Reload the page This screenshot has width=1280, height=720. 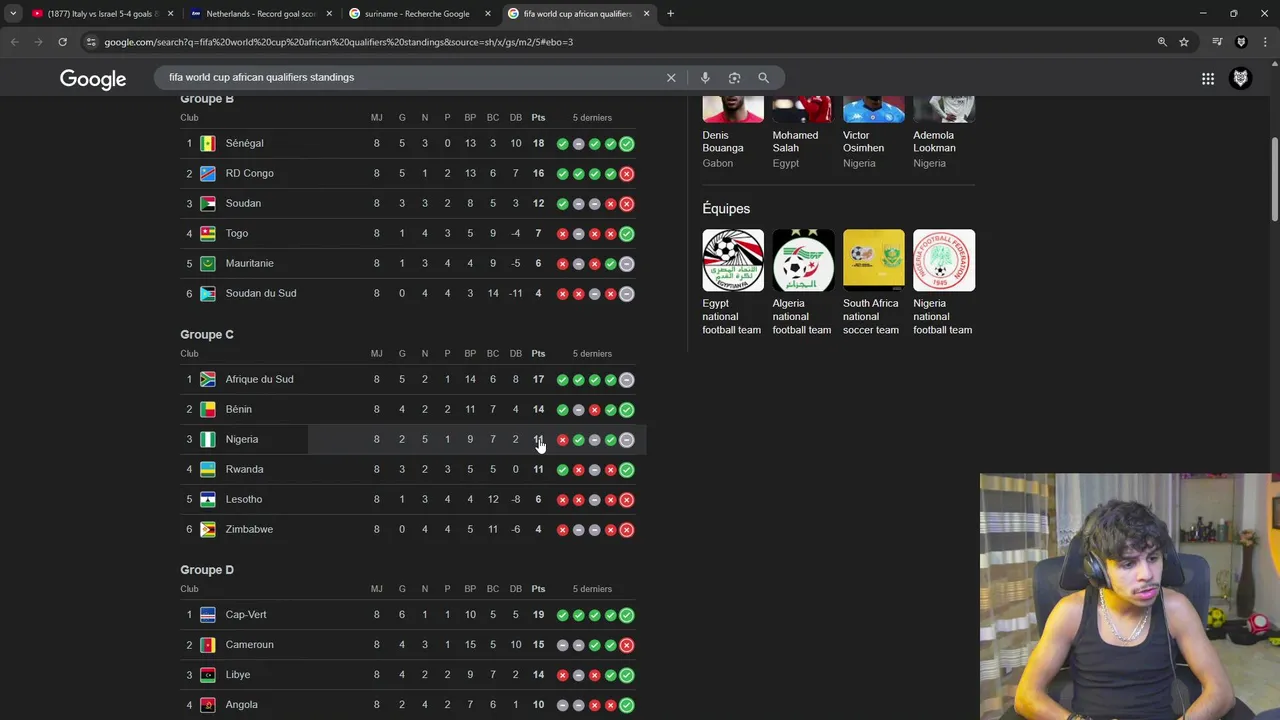[x=62, y=42]
